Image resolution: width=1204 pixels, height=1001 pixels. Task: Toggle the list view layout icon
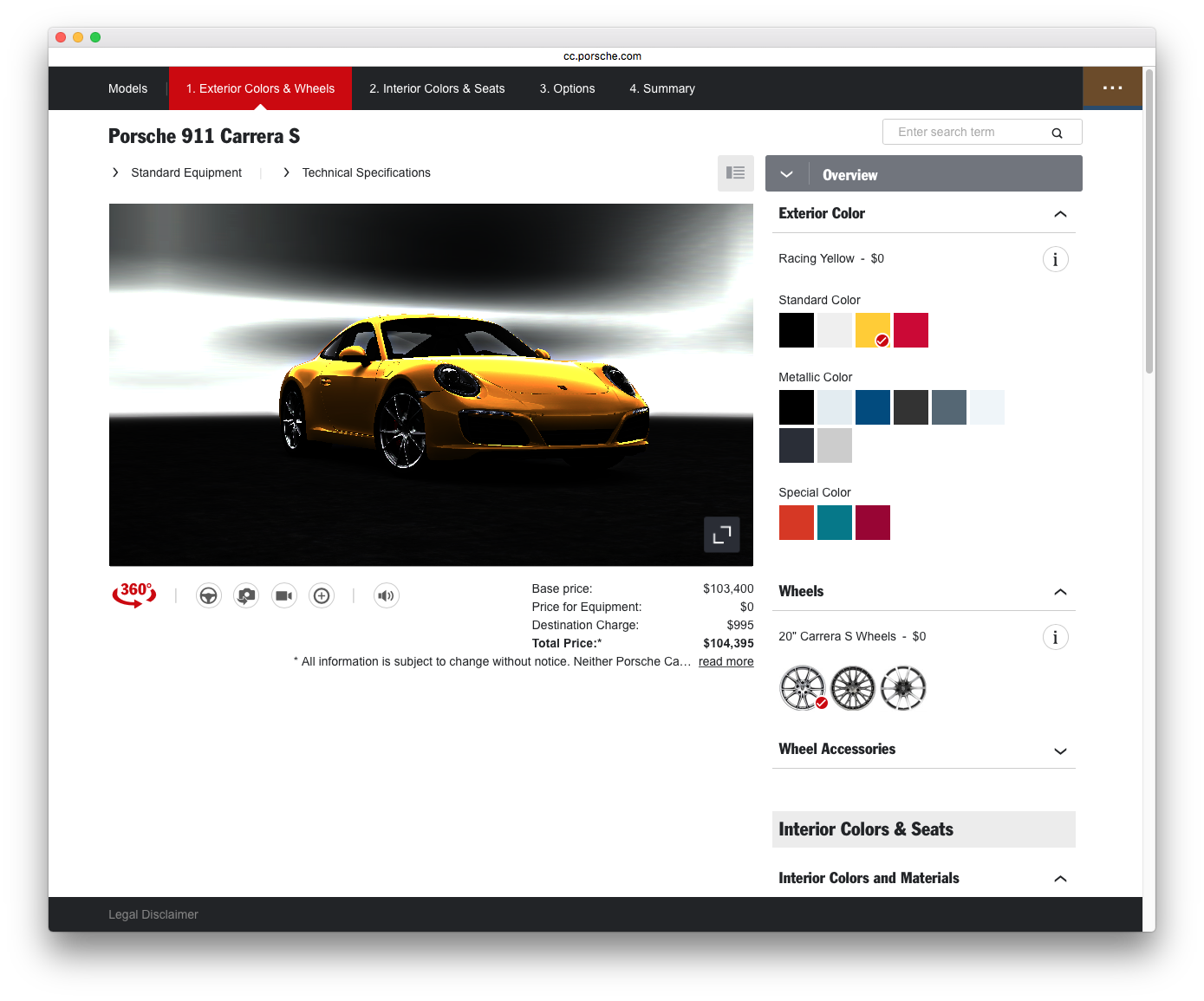coord(735,173)
